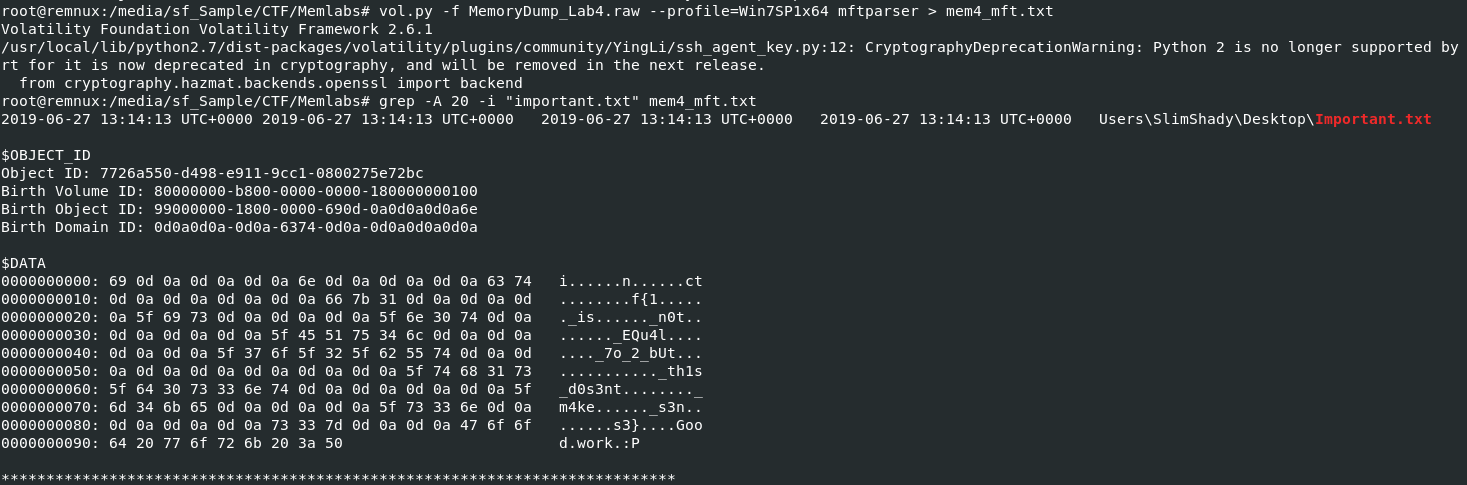Click the red highlighted Important.txt filename
Image resolution: width=1467 pixels, height=485 pixels.
(x=1373, y=119)
